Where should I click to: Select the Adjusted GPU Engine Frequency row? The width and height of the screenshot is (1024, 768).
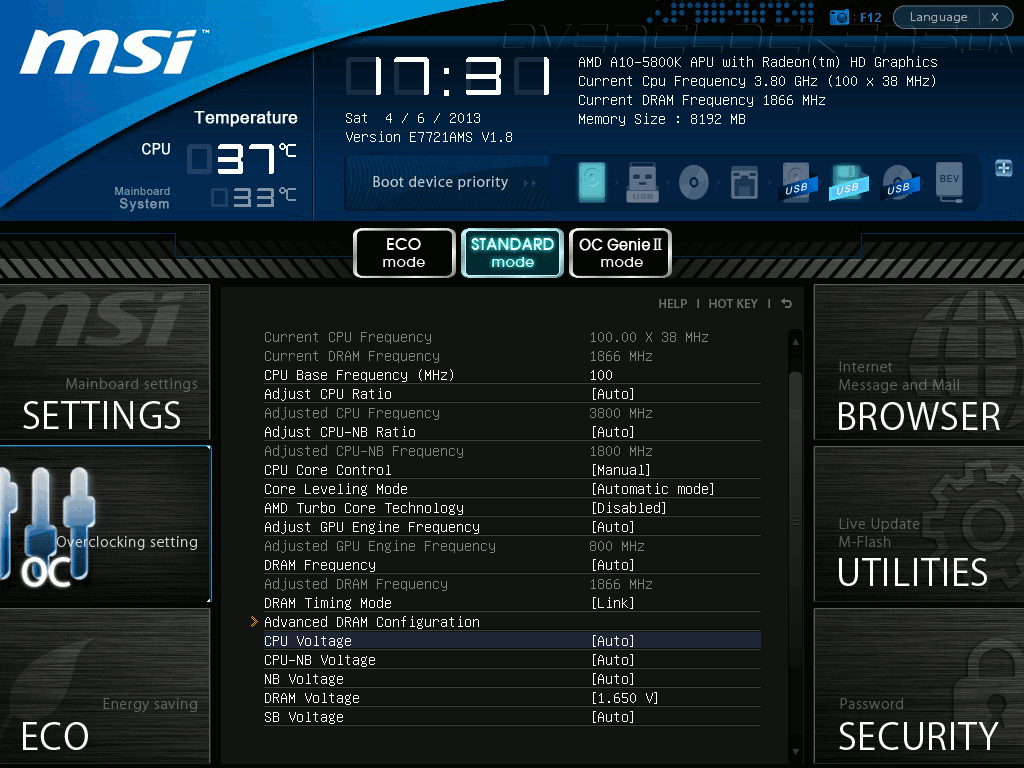pyautogui.click(x=512, y=546)
